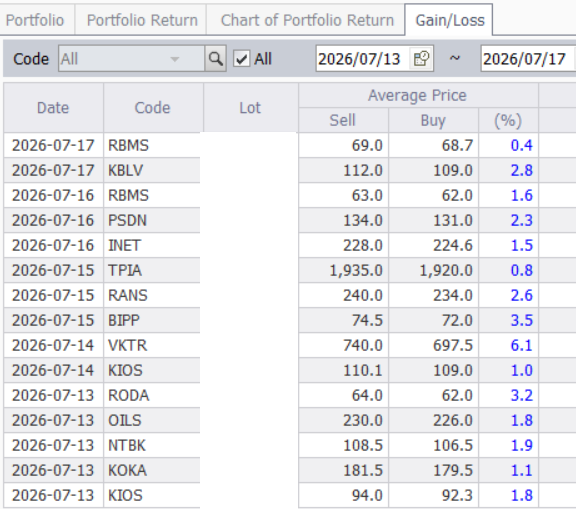Select the OILS code cell
The image size is (580, 509).
click(152, 420)
